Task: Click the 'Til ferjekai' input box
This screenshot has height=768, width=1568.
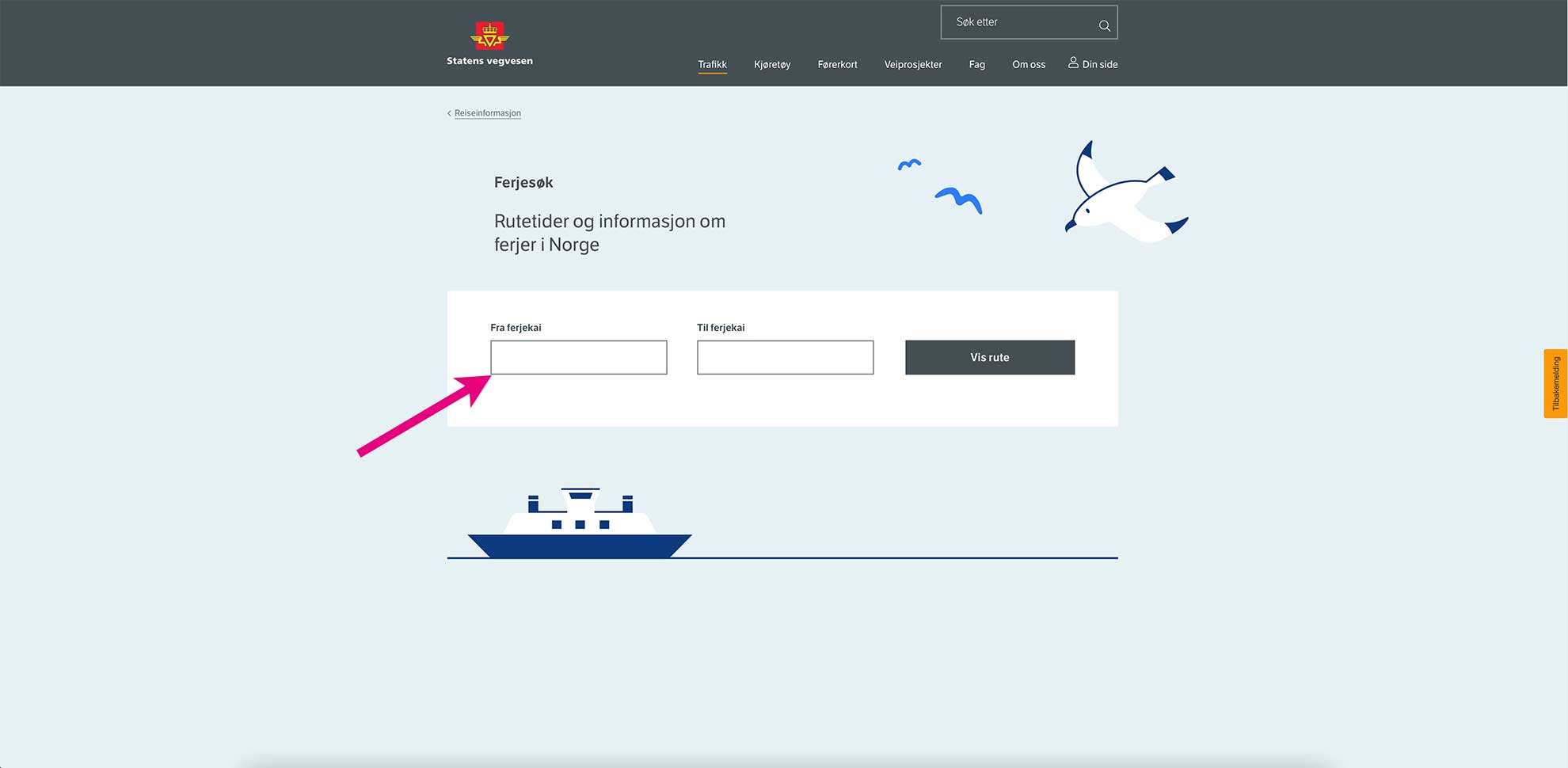Action: [x=785, y=357]
